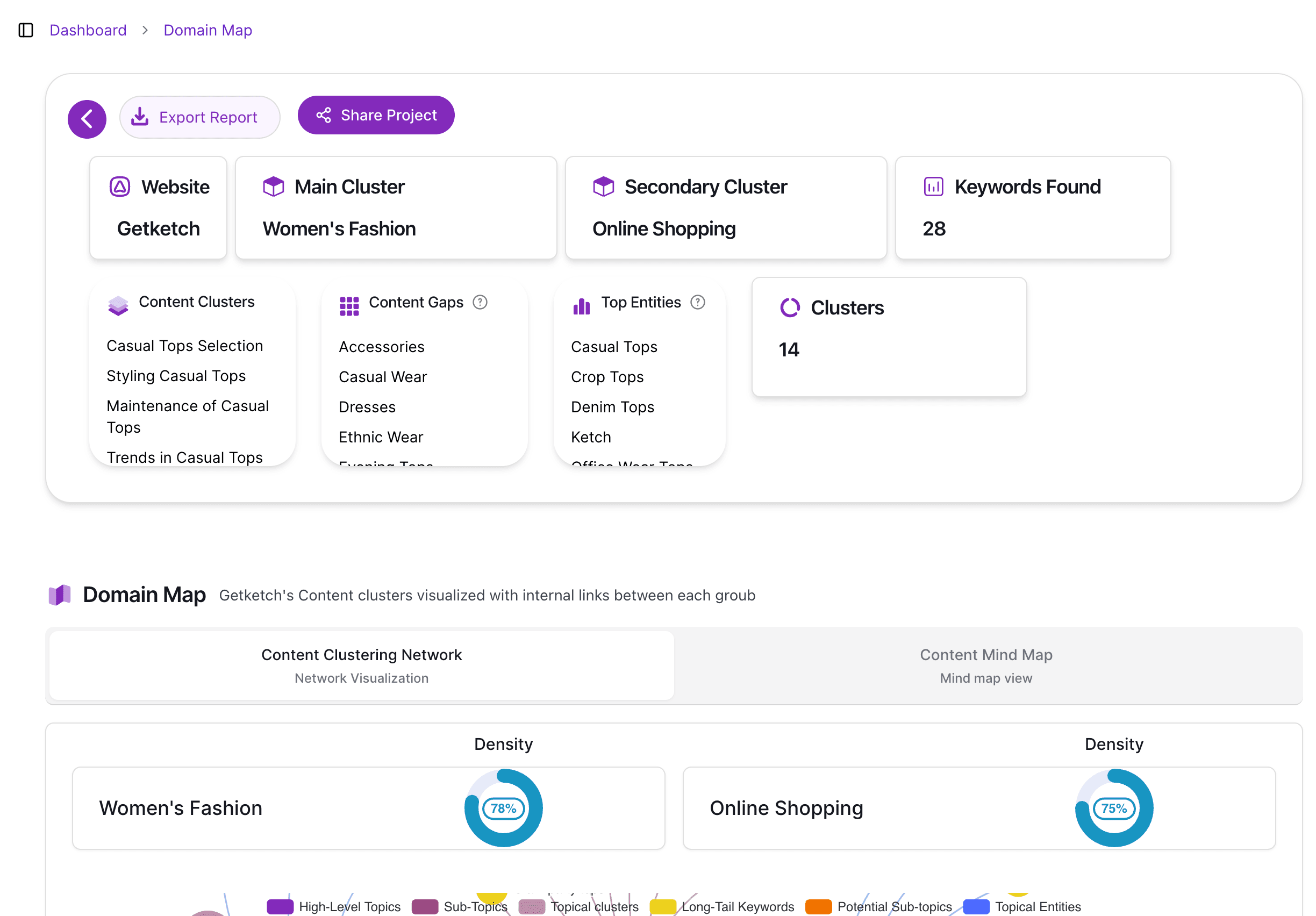This screenshot has height=916, width=1316.
Task: Click the sidebar toggle icon top left
Action: [25, 30]
